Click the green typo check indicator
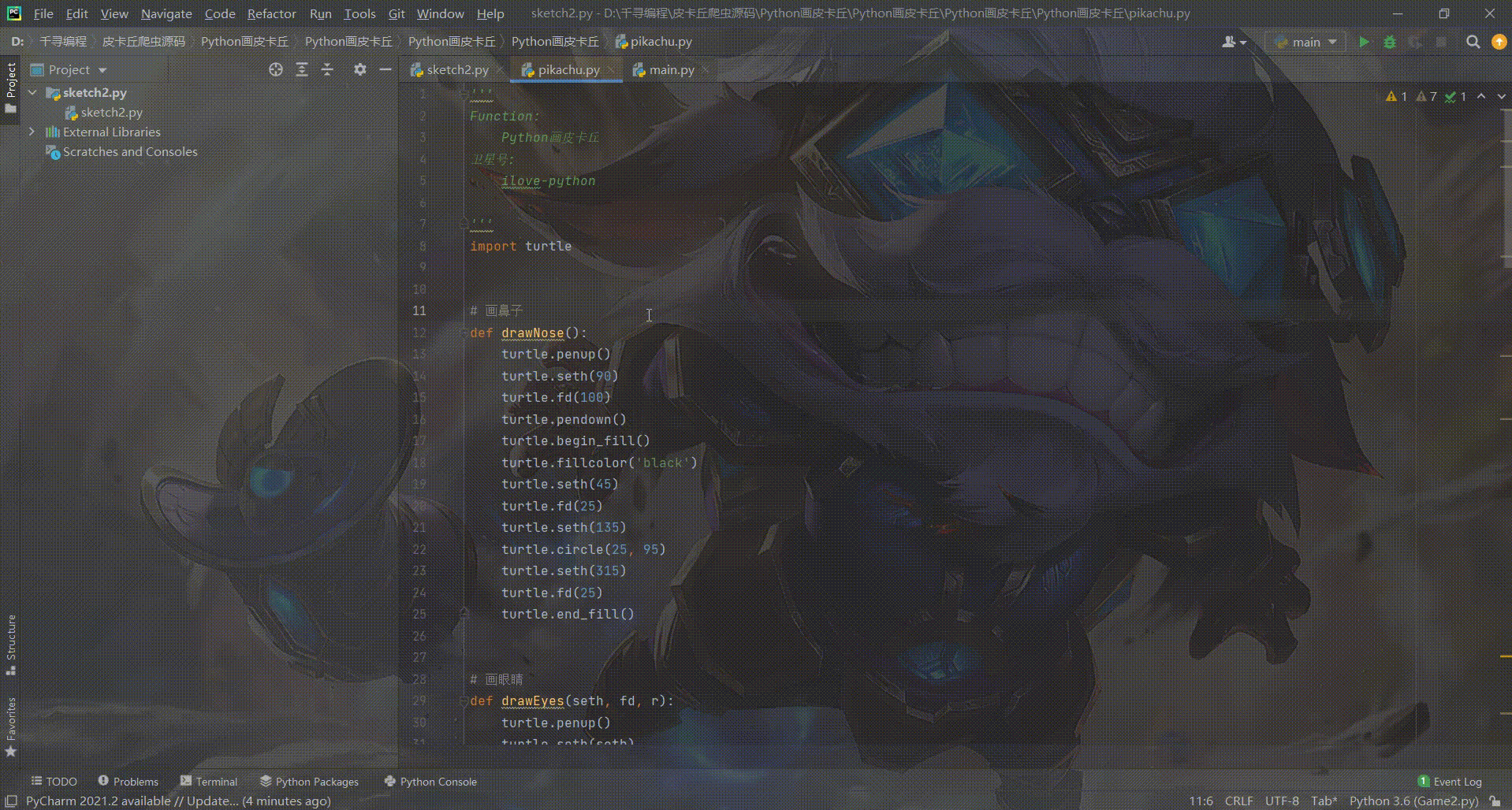 (1455, 96)
